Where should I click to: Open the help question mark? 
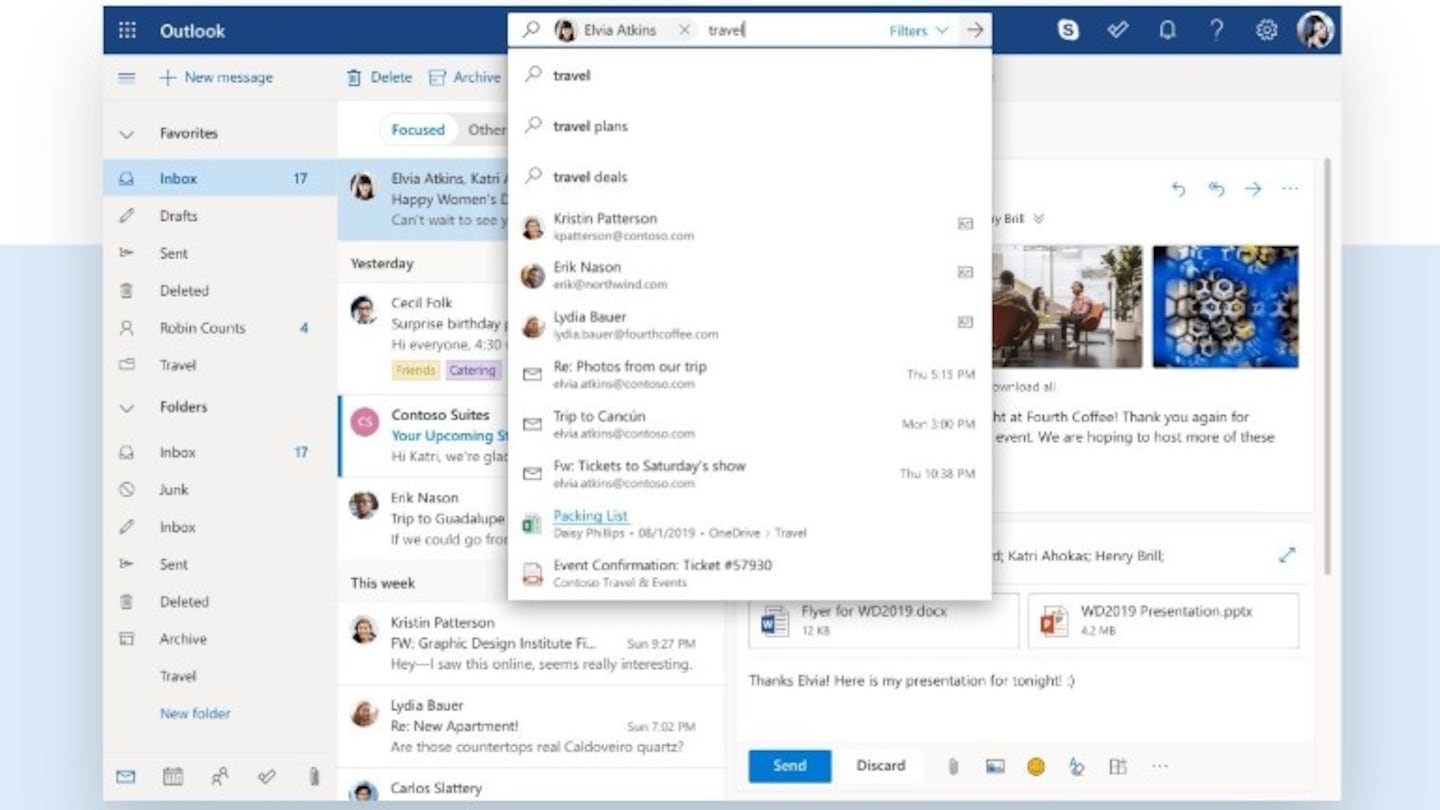click(x=1216, y=30)
